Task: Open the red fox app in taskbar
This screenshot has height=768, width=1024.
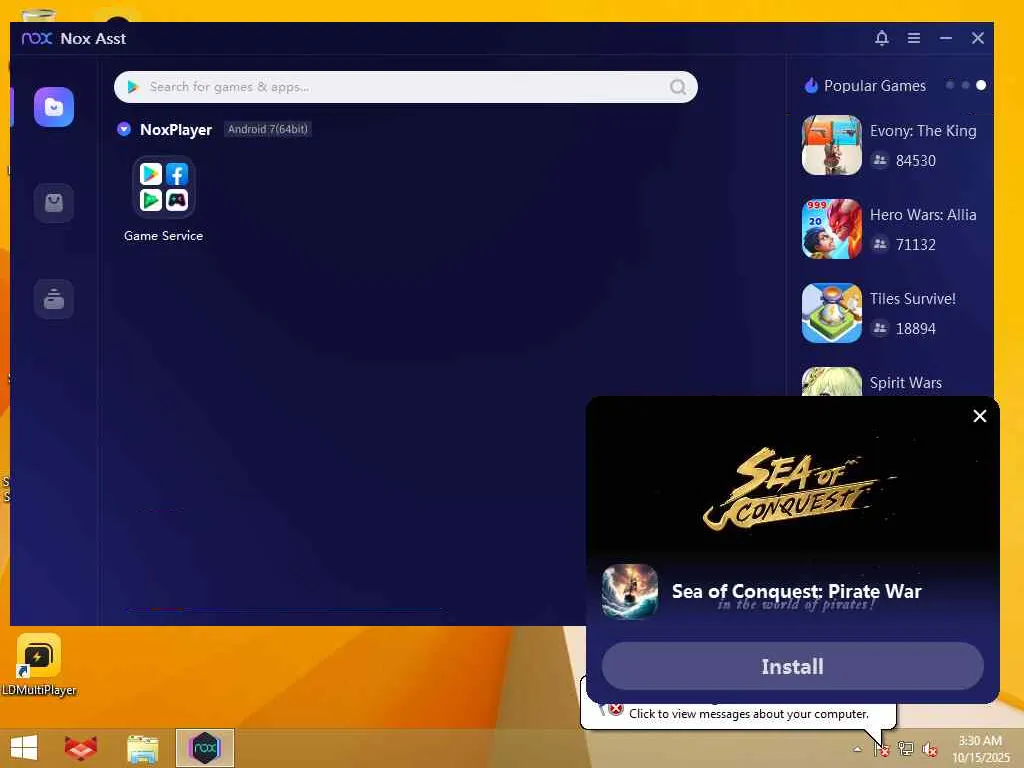Action: (81, 748)
